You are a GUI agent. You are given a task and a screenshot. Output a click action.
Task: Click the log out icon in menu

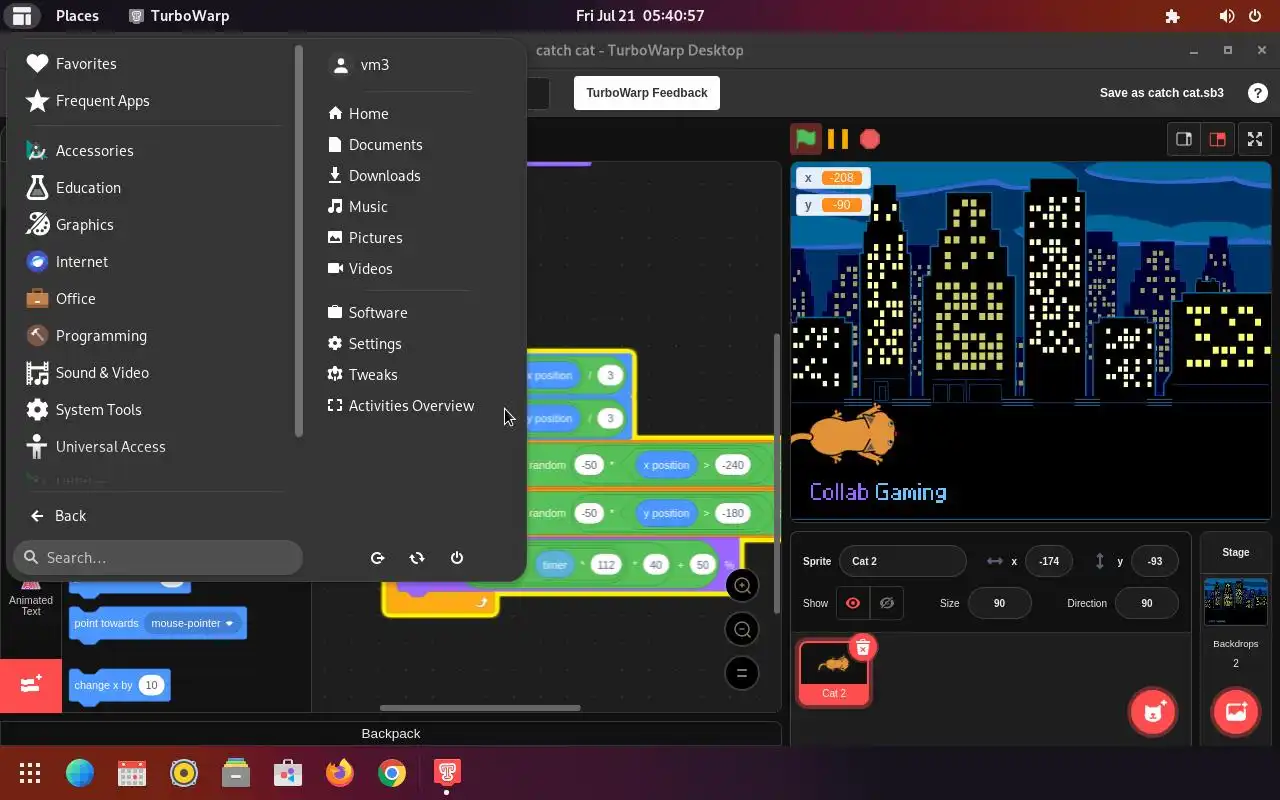tap(377, 558)
